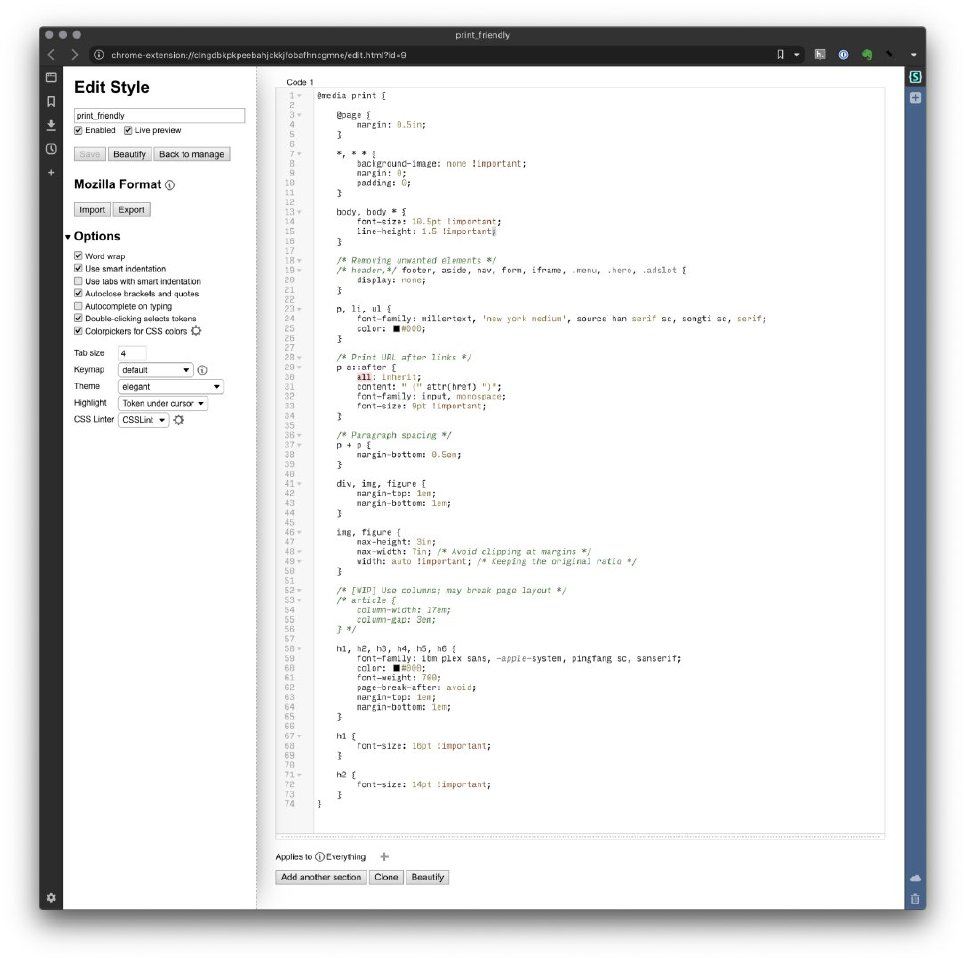Enable Autocomplete on typing

pos(78,306)
